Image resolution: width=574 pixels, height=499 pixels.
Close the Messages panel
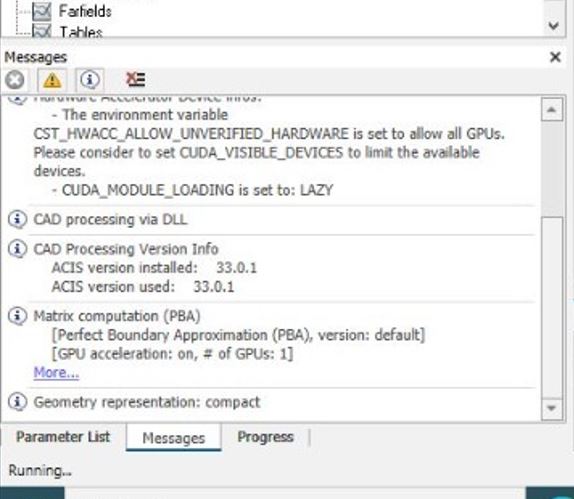[555, 57]
